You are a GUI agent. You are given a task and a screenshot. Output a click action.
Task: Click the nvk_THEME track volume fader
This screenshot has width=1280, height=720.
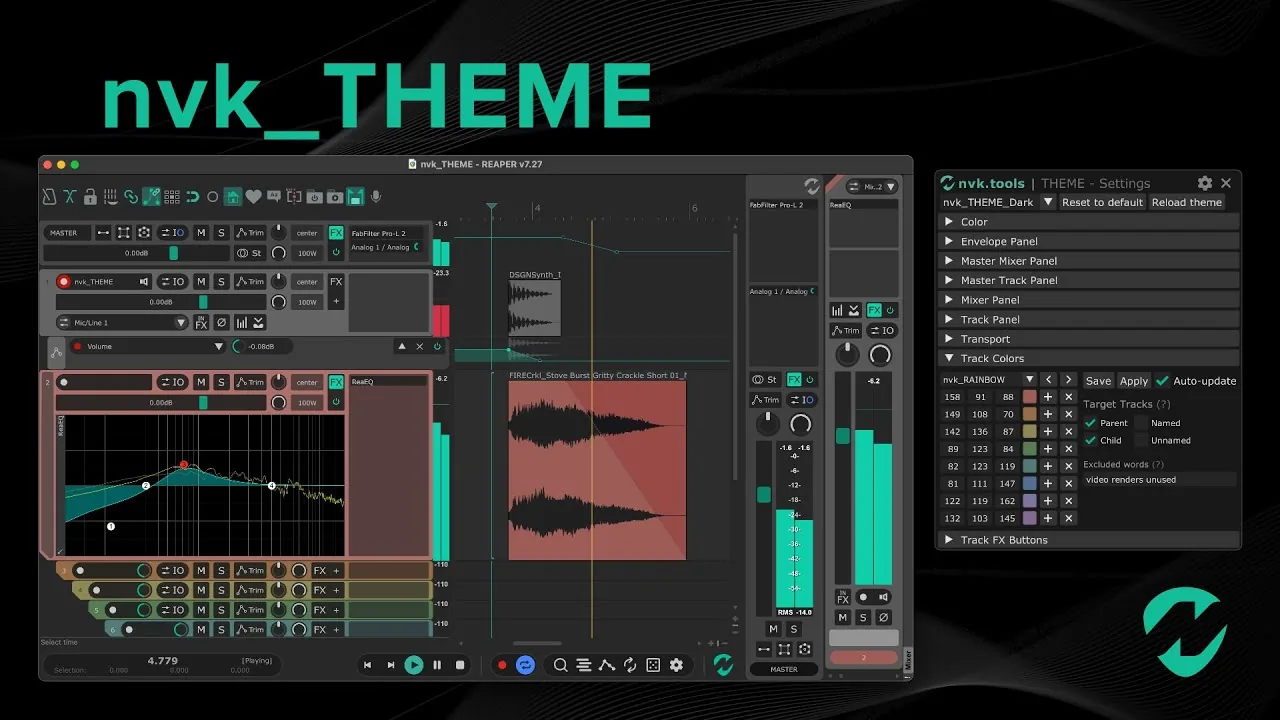203,302
